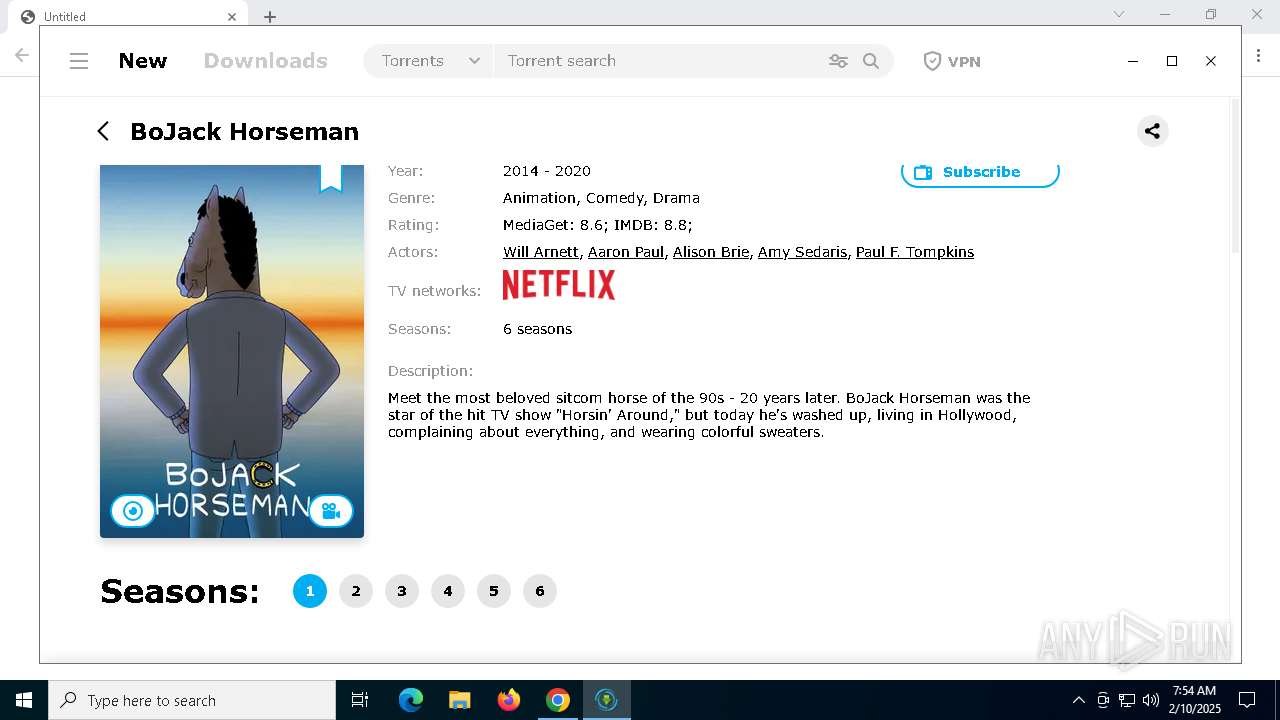Mark as watched with eye icon on poster
Screen dimensions: 1280x720
click(133, 511)
